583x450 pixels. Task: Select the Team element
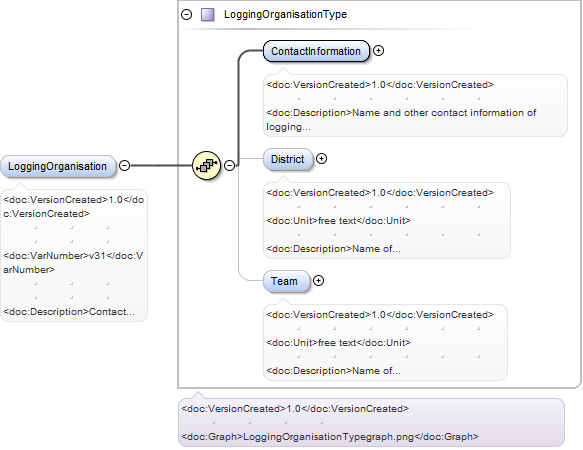click(286, 281)
